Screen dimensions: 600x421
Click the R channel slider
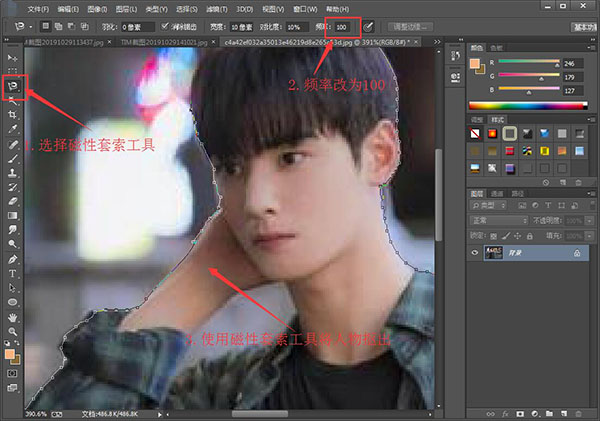[x=529, y=62]
